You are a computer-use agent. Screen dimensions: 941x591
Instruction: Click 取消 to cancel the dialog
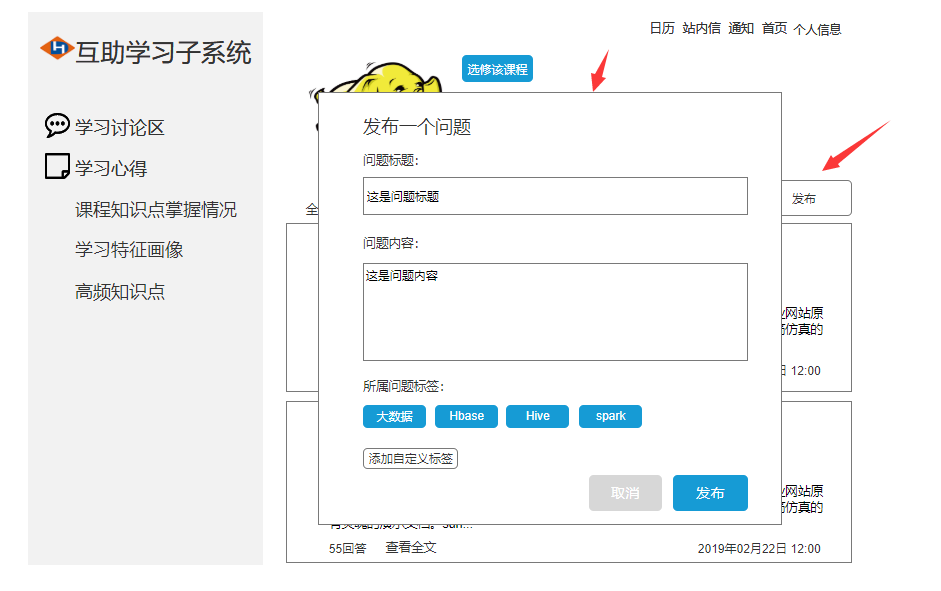pyautogui.click(x=625, y=493)
